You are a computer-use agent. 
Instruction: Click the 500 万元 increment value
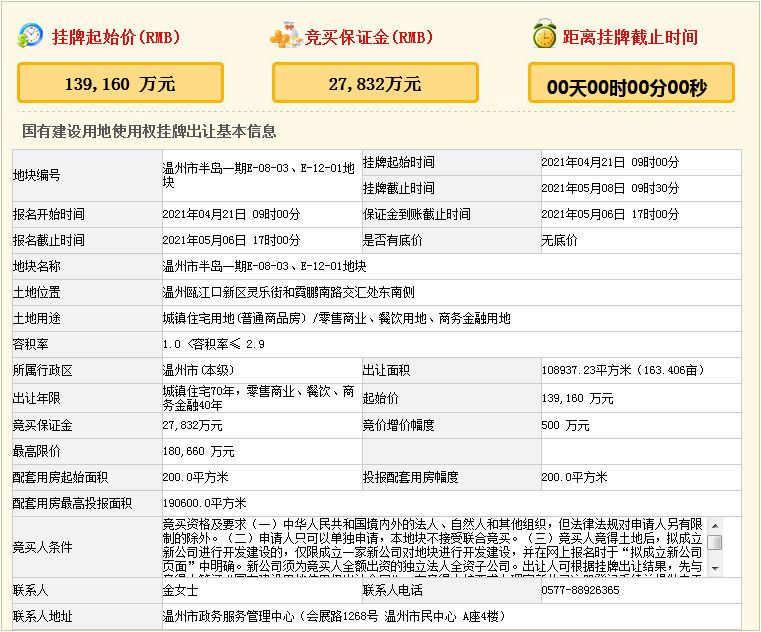[565, 425]
